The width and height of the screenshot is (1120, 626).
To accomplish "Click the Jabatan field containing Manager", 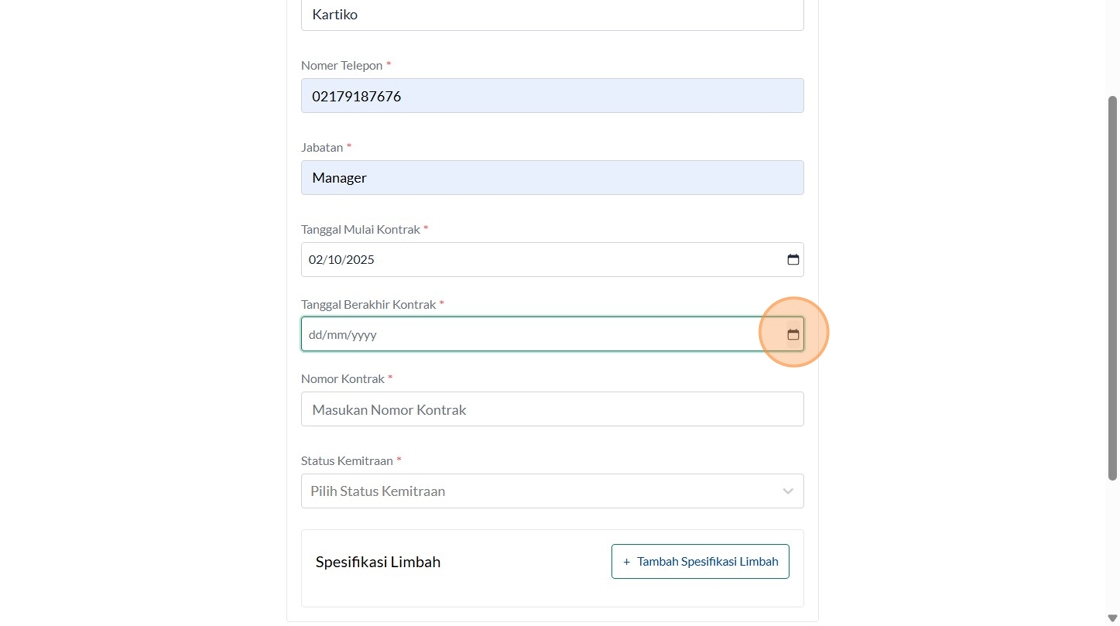I will pos(552,178).
